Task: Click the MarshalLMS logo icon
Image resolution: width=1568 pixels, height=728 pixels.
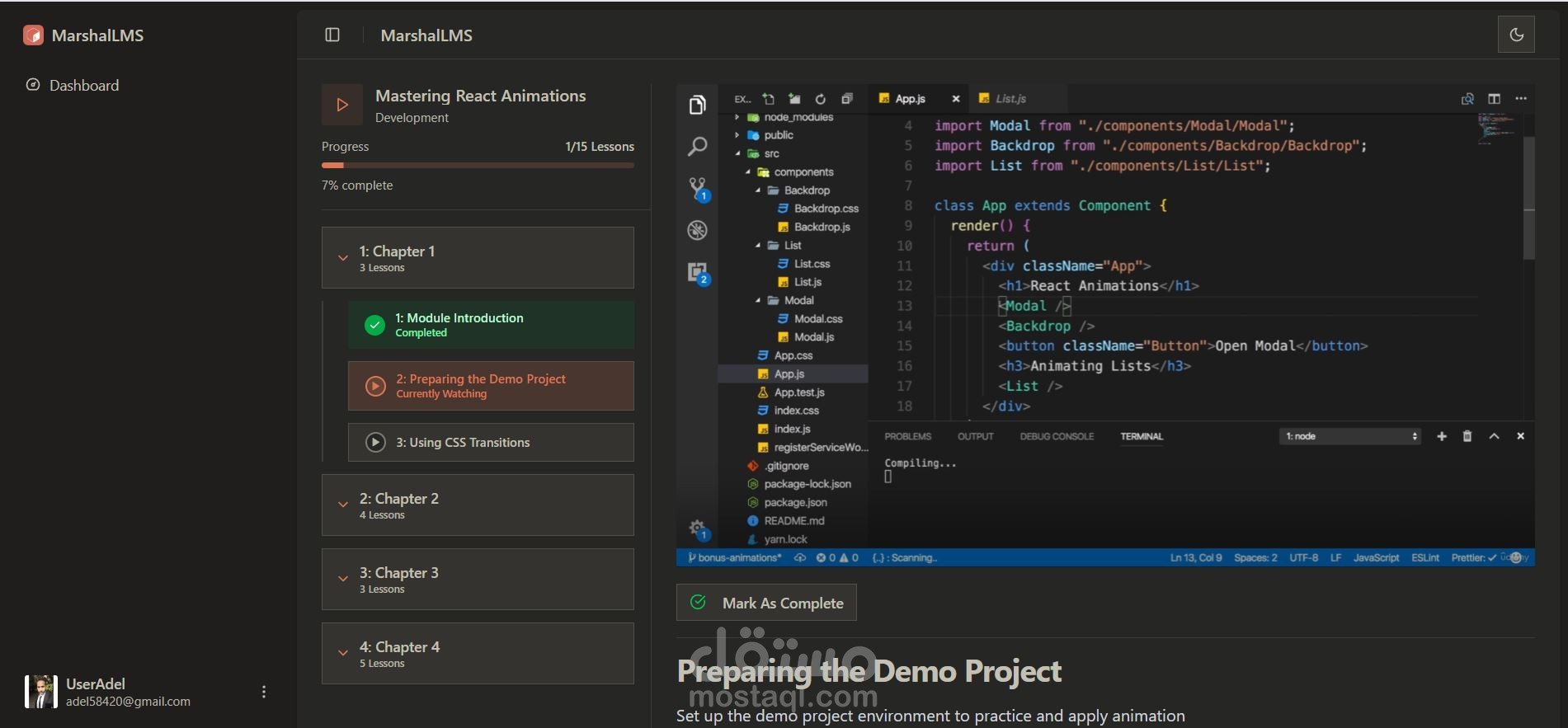Action: tap(33, 35)
